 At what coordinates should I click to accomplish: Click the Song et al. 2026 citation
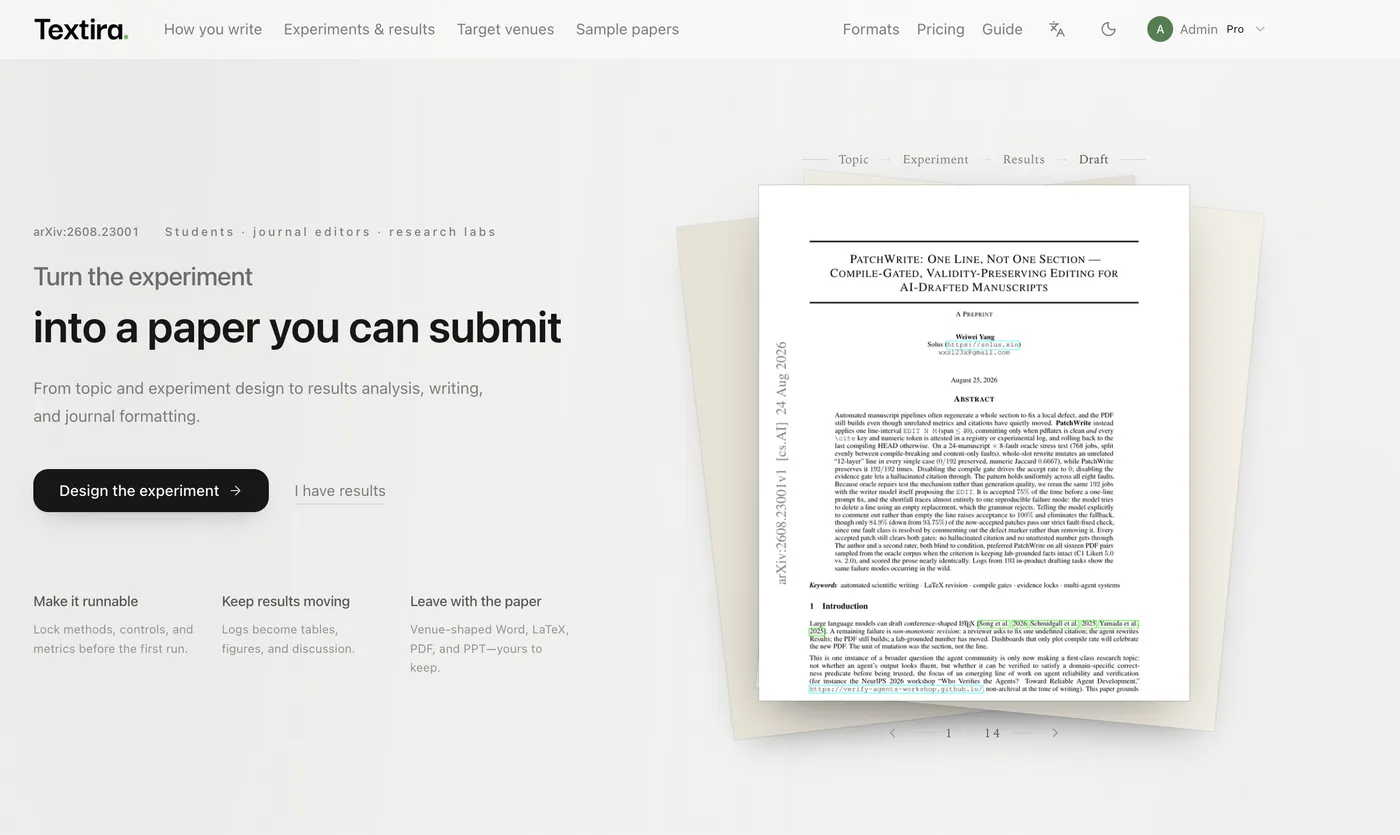tap(1003, 623)
